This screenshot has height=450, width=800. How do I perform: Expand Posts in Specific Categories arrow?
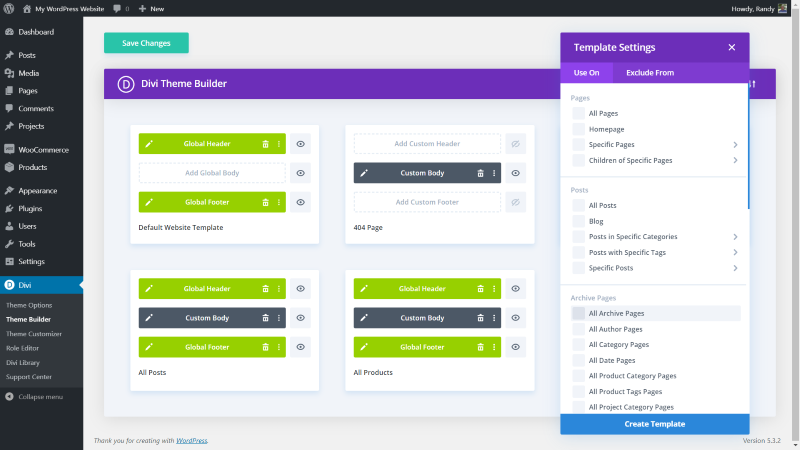point(735,237)
